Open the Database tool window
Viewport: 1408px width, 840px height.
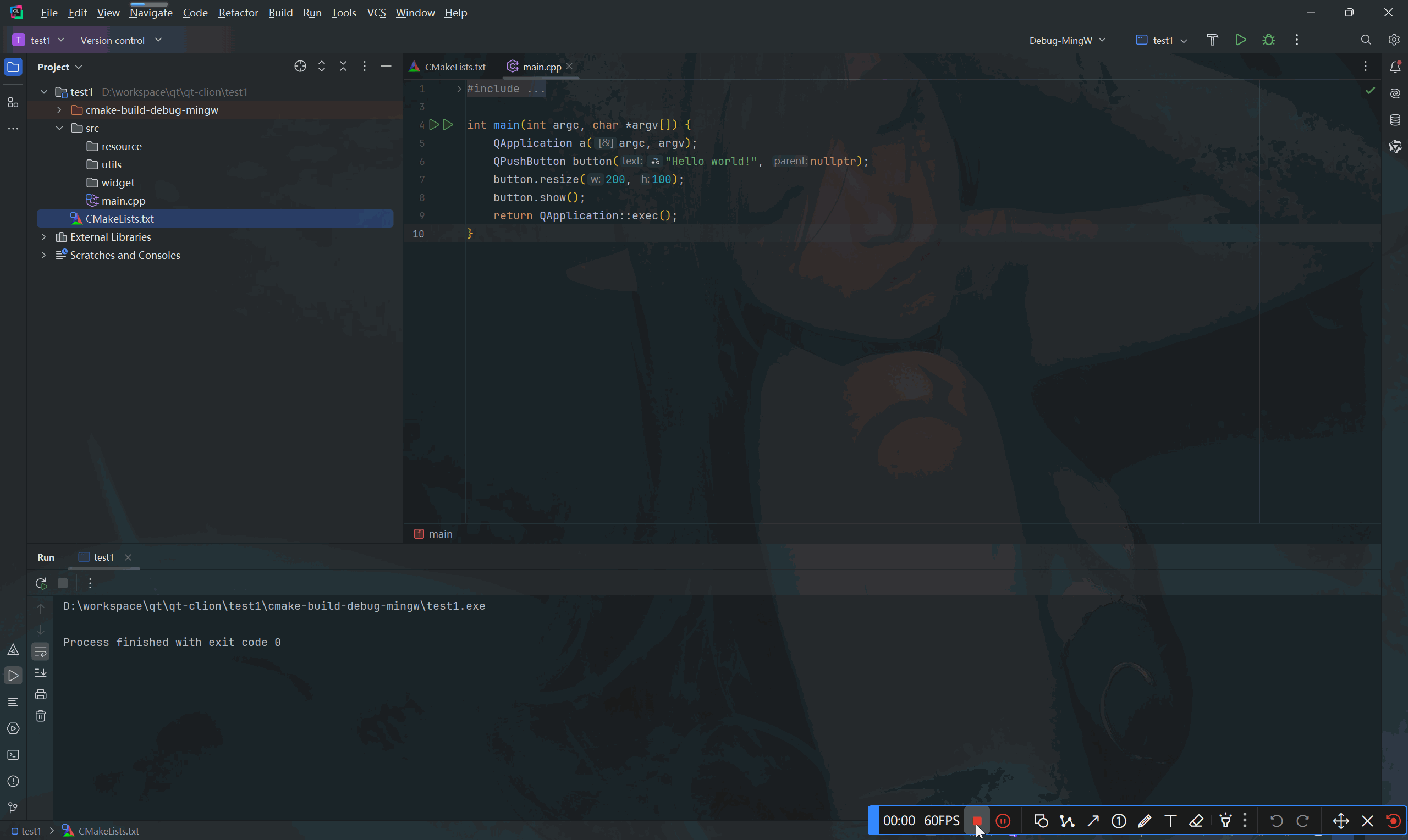pyautogui.click(x=1395, y=120)
